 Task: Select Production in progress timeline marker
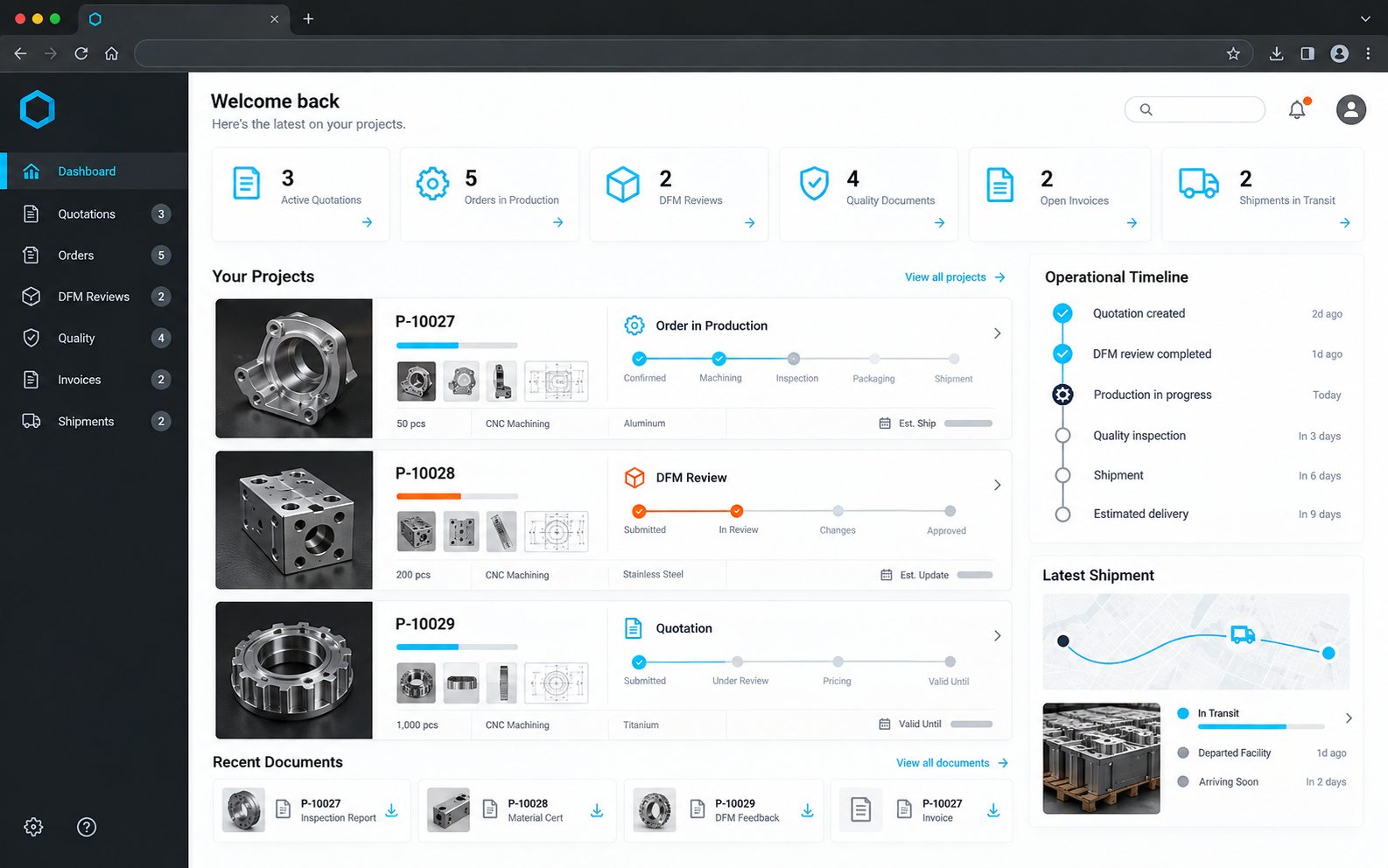click(x=1062, y=395)
